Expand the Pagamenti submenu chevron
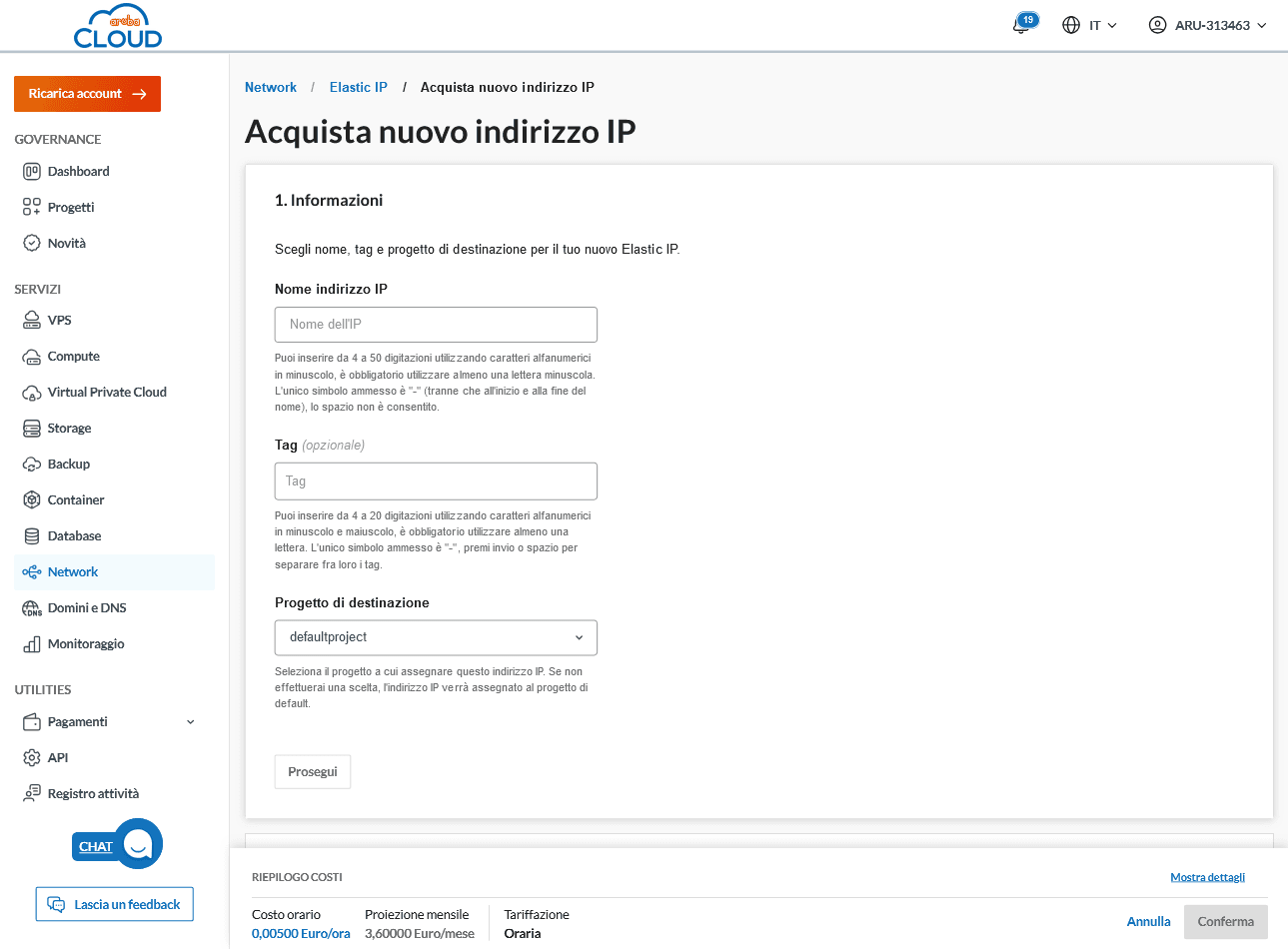The width and height of the screenshot is (1288, 949). (x=191, y=722)
